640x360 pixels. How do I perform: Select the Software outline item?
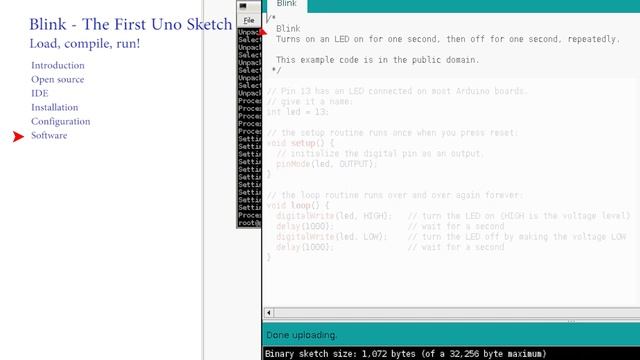click(49, 136)
